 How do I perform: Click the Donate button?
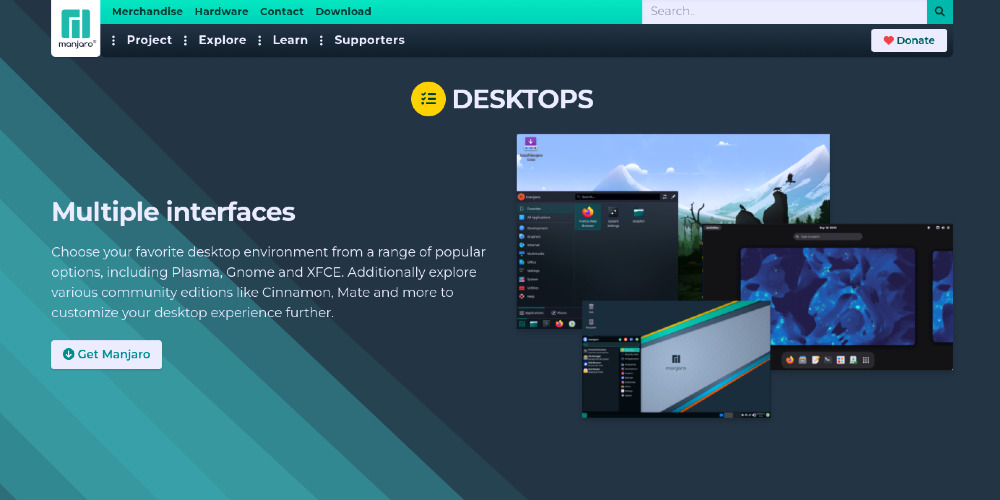point(909,40)
